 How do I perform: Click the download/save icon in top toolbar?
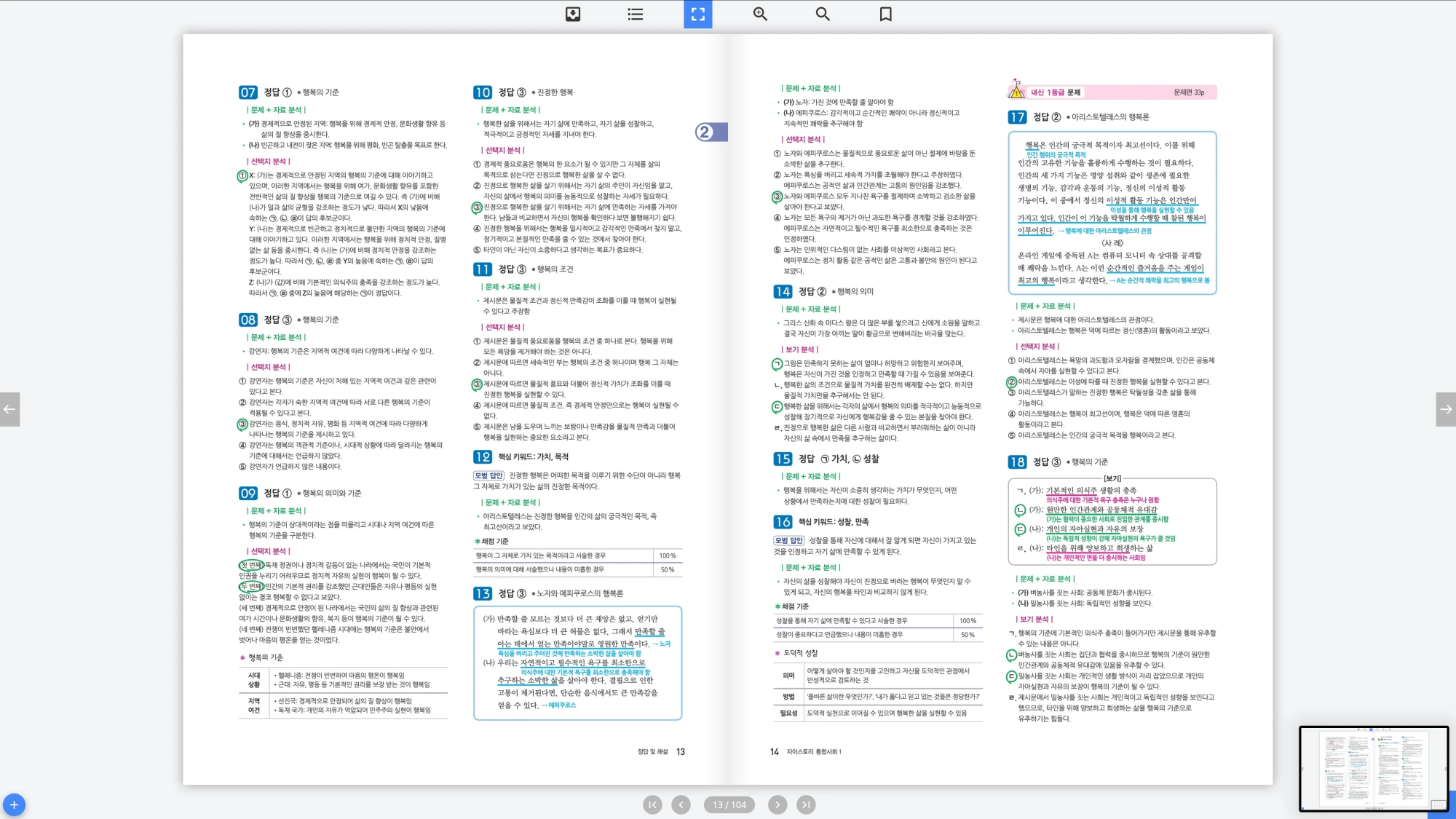573,14
